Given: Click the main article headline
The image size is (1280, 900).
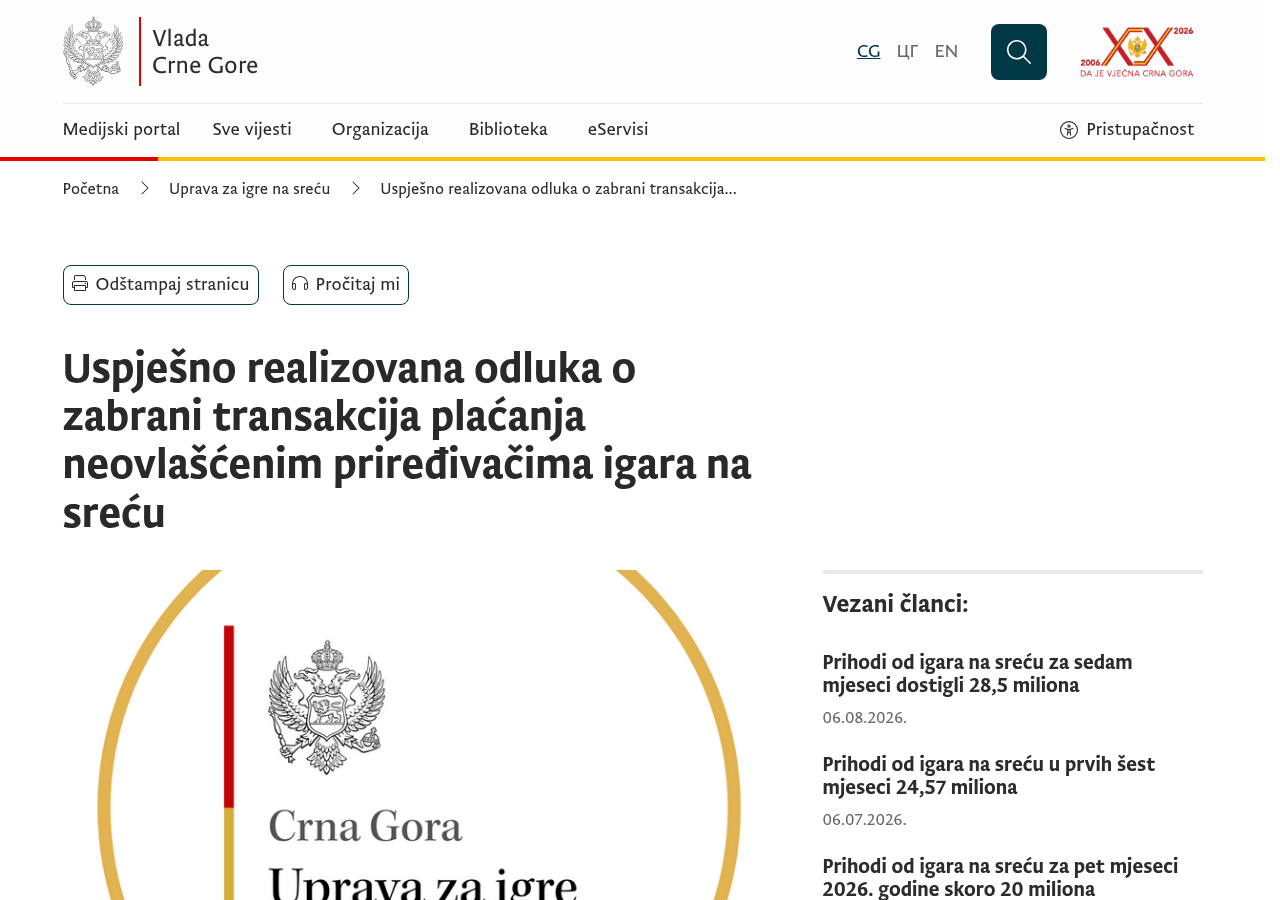Looking at the screenshot, I should pos(407,441).
